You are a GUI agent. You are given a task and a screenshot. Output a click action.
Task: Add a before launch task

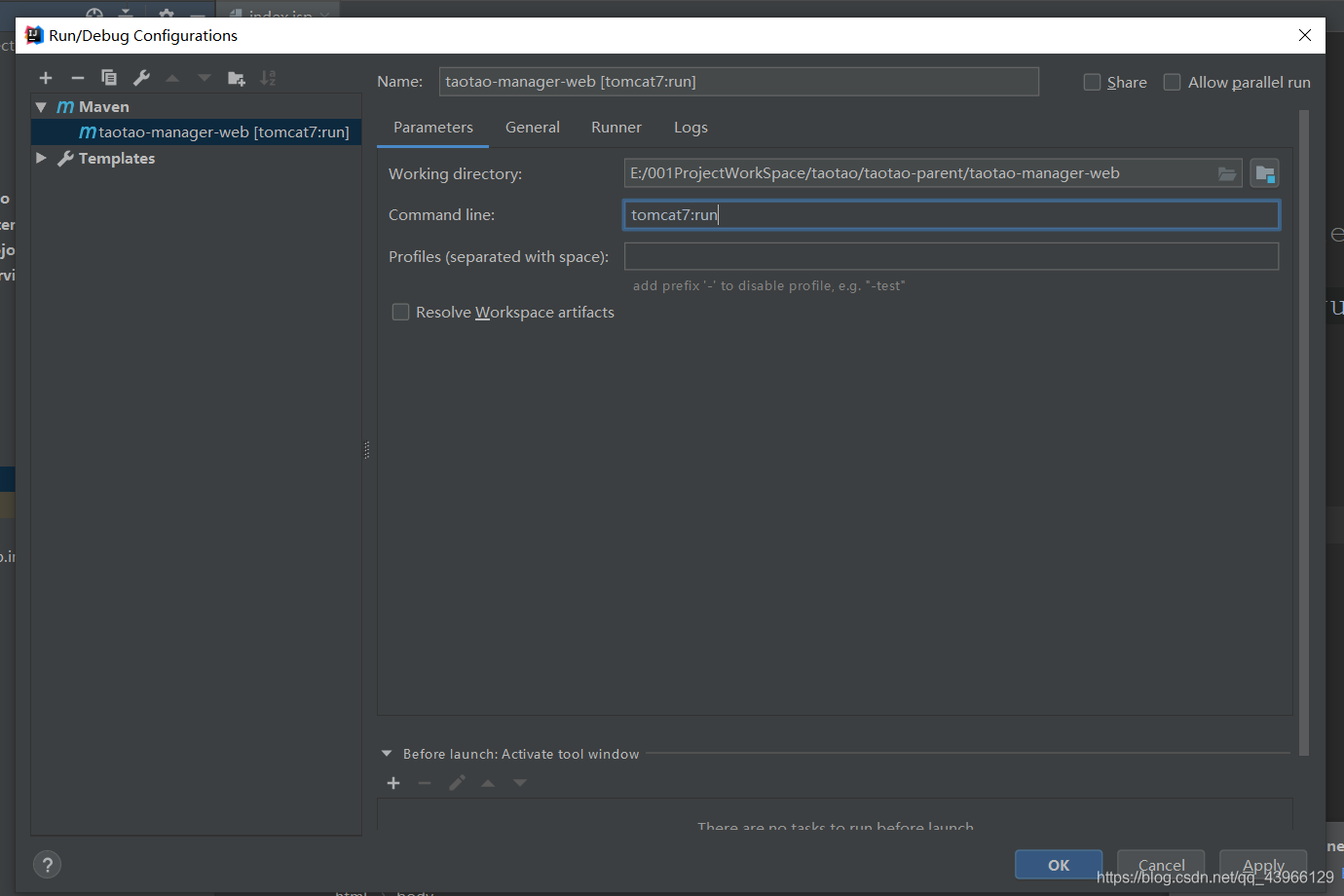393,783
